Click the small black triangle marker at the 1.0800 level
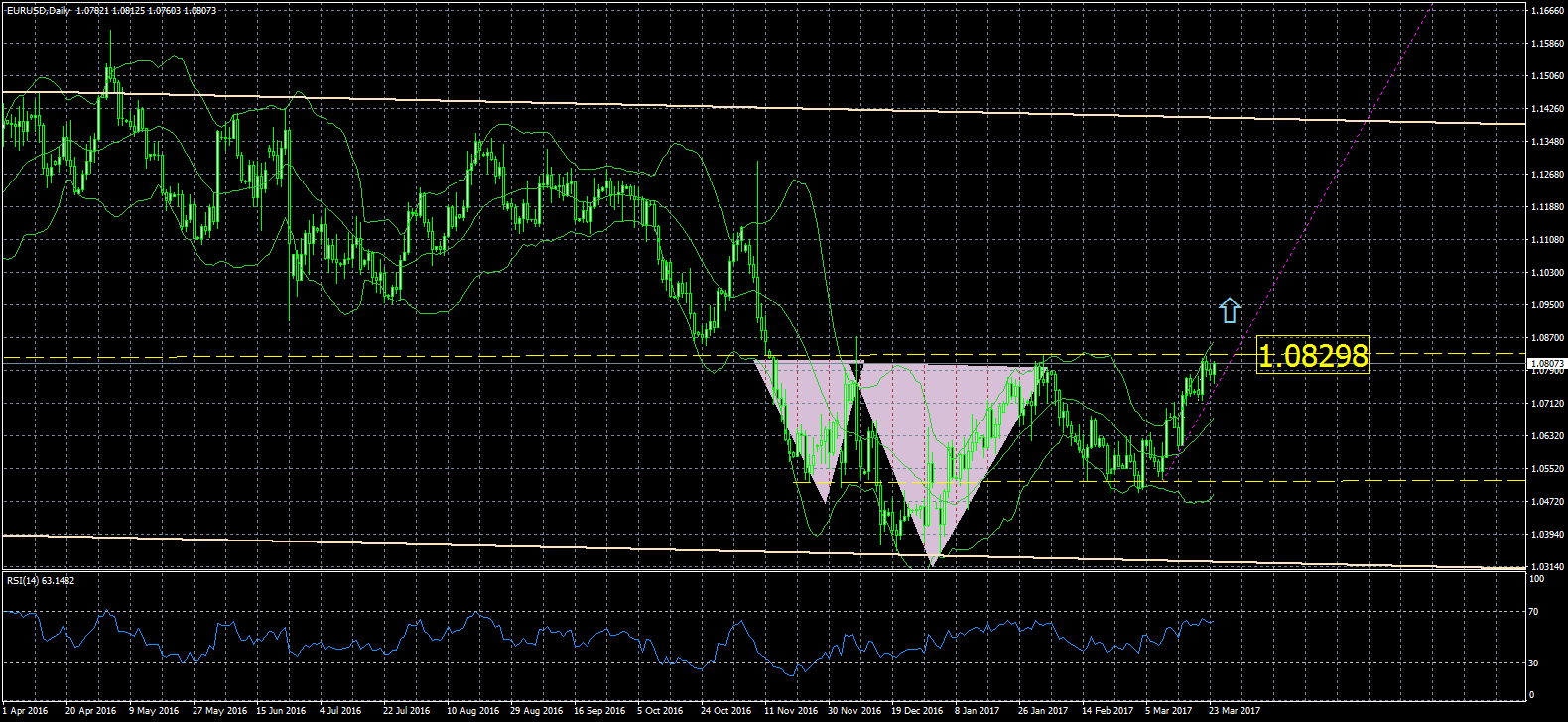 tap(856, 371)
